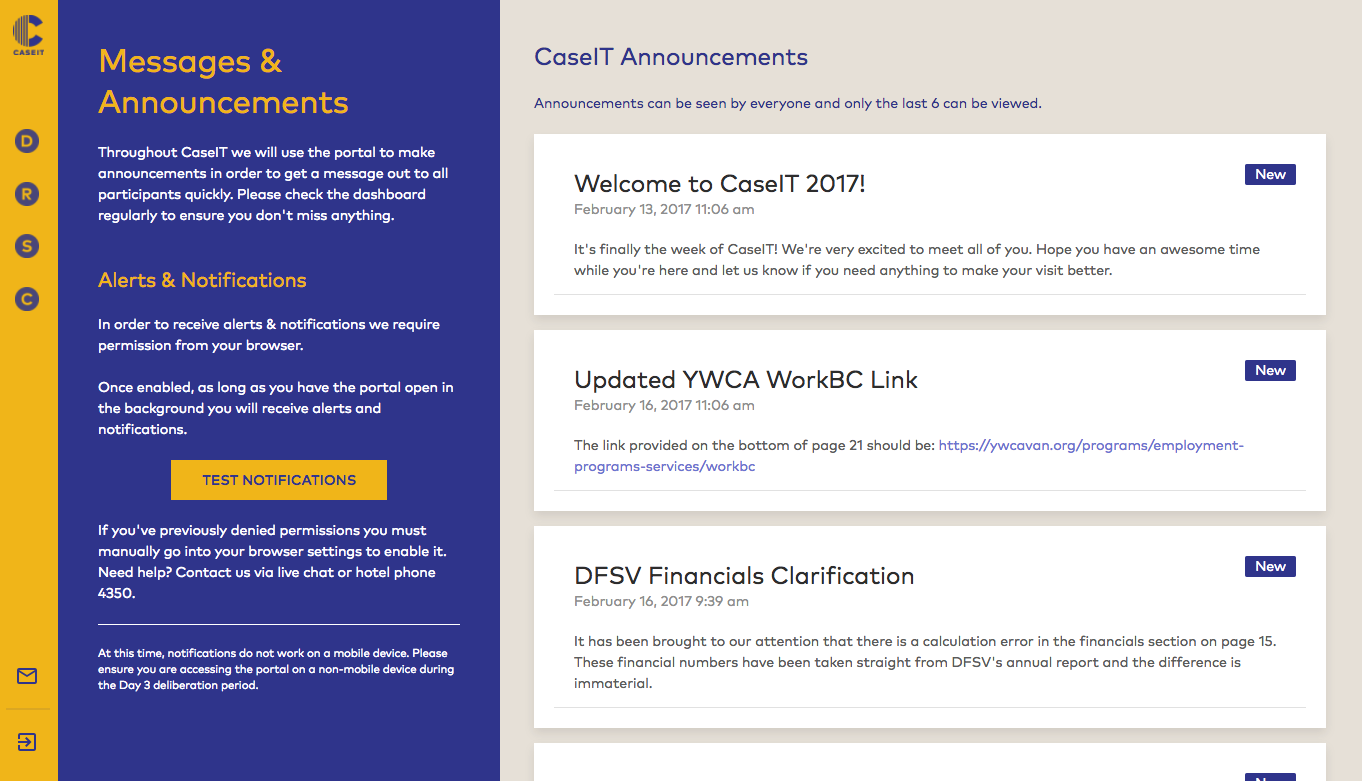Select the Welcome to CaseIT 2017 heading
Screen dimensions: 1362x781
click(719, 184)
